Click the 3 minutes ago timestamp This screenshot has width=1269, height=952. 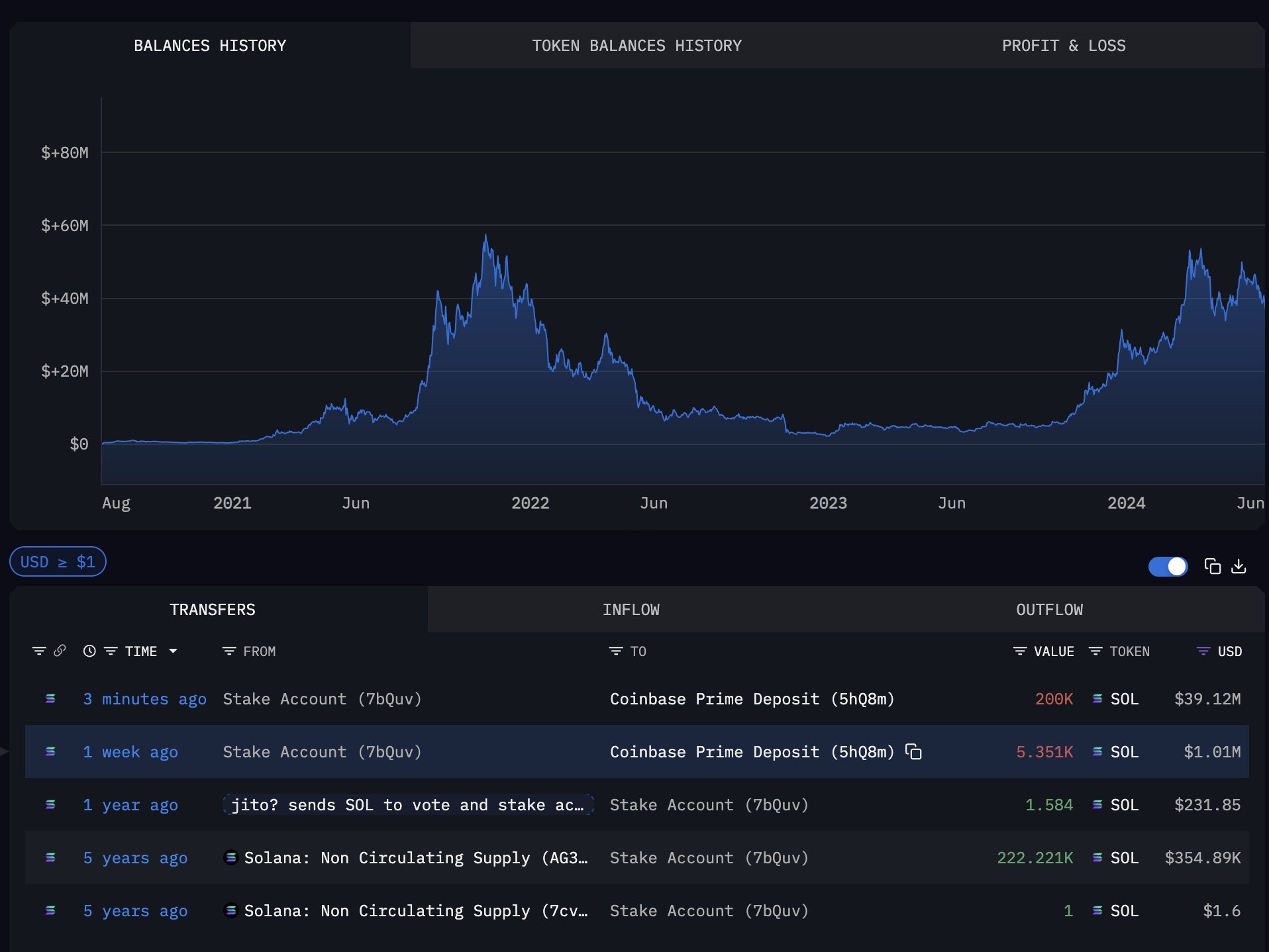coord(144,699)
